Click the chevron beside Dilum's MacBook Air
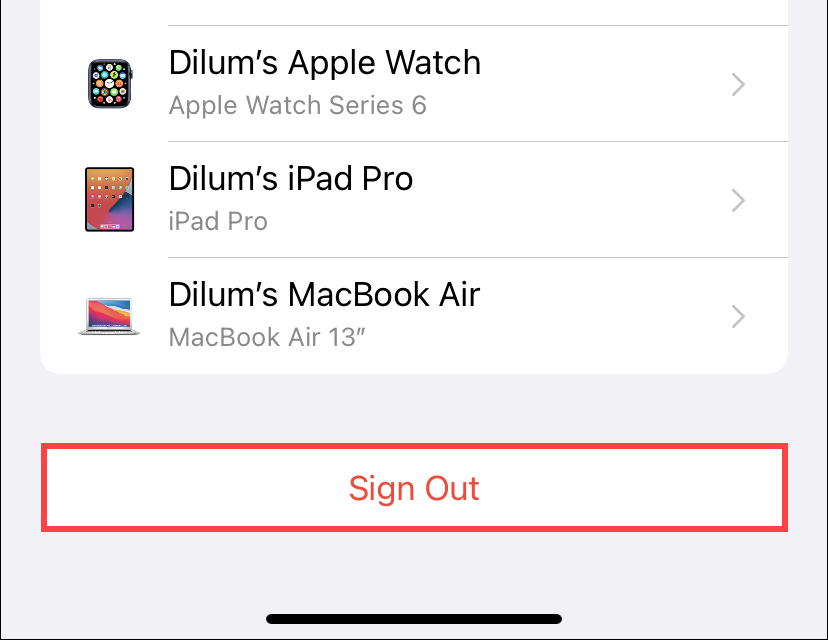828x640 pixels. click(x=738, y=317)
